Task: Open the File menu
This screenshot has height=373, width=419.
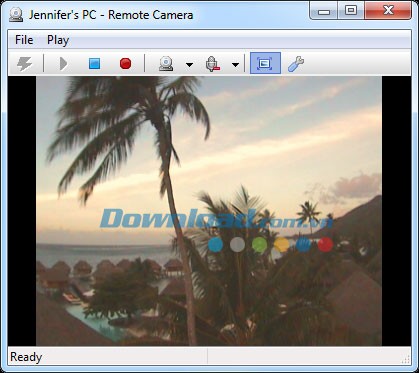Action: point(24,40)
